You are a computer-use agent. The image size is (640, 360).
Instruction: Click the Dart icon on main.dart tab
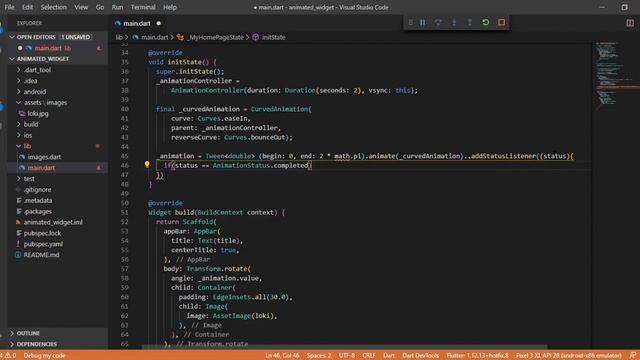[x=118, y=24]
